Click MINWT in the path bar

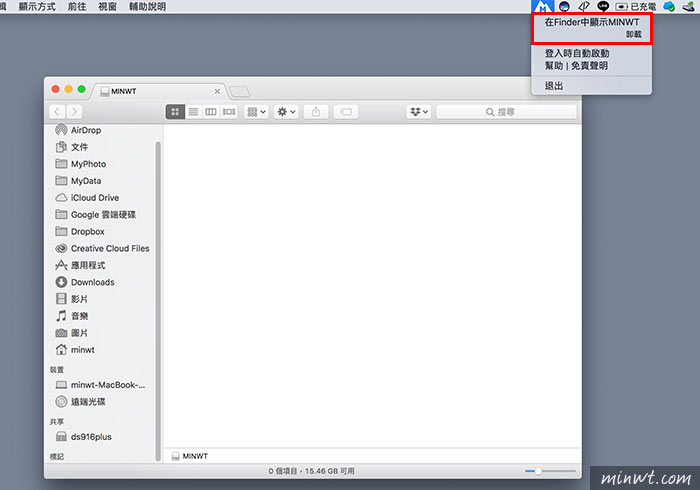pos(190,456)
